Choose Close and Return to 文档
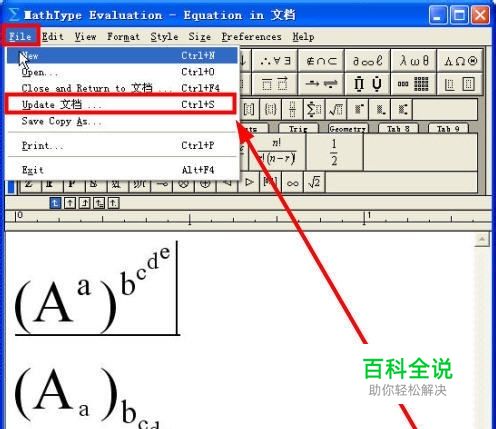The width and height of the screenshot is (496, 429). tap(123, 88)
